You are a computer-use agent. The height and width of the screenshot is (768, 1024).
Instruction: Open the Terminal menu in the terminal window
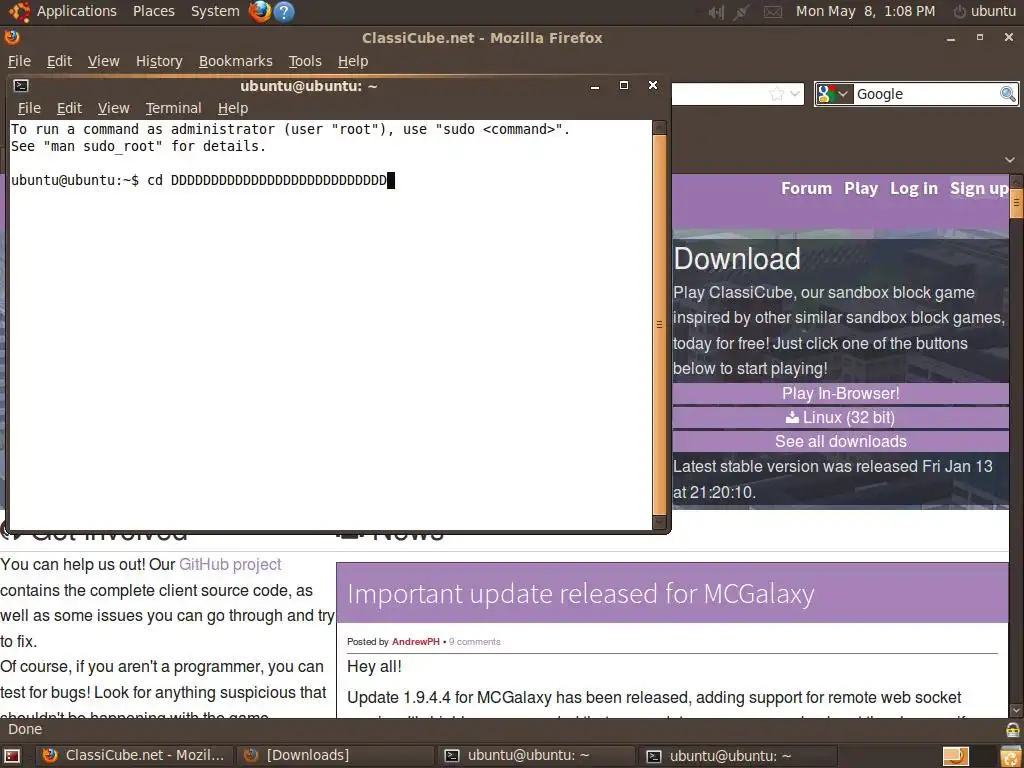173,108
